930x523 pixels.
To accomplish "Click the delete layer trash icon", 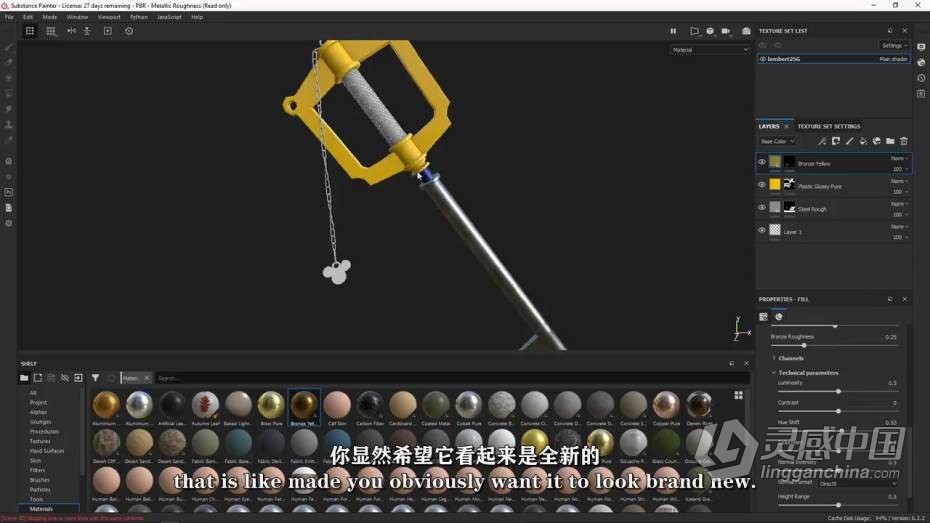I will [904, 141].
